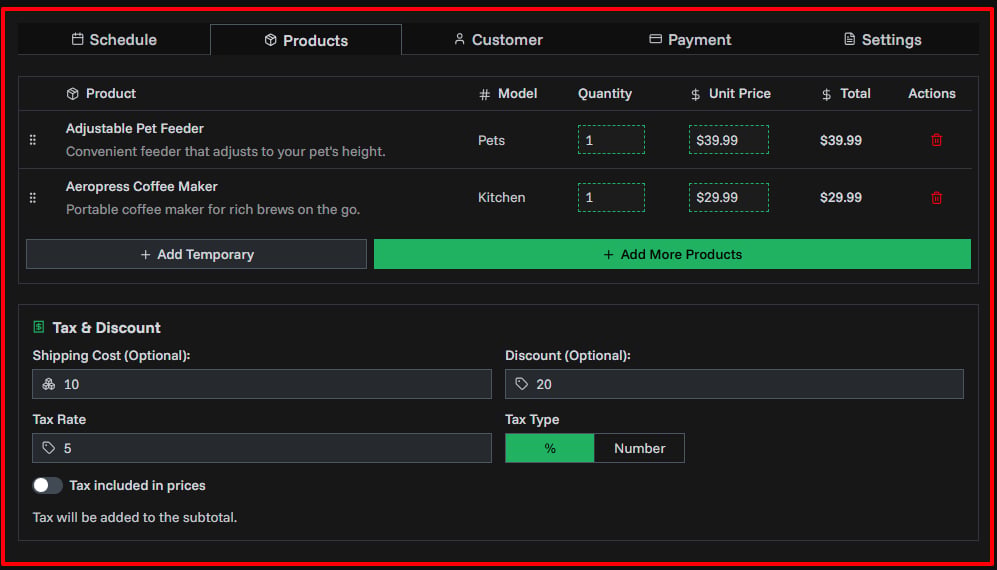
Task: Edit quantity for Aeropress Coffee Maker
Action: pos(611,197)
